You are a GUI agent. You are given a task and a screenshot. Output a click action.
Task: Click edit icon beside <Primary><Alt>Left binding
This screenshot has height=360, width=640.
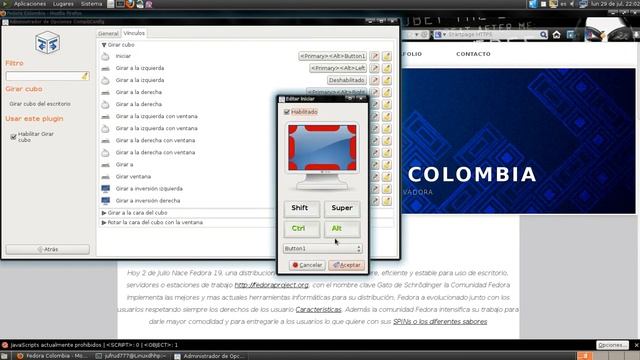[x=375, y=68]
